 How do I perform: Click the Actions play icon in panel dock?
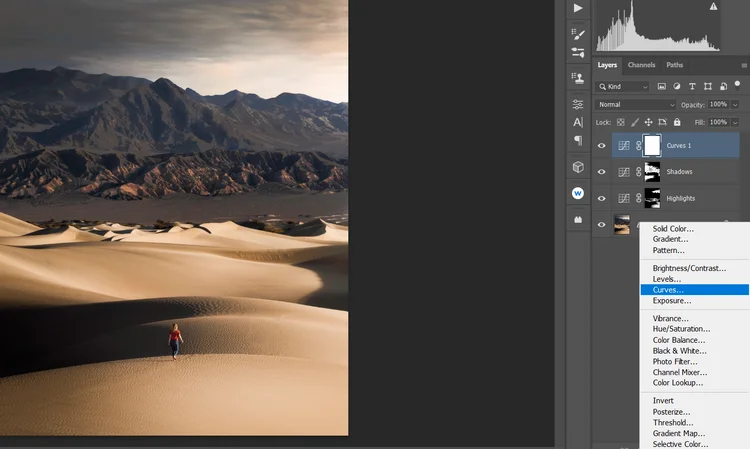(x=578, y=8)
